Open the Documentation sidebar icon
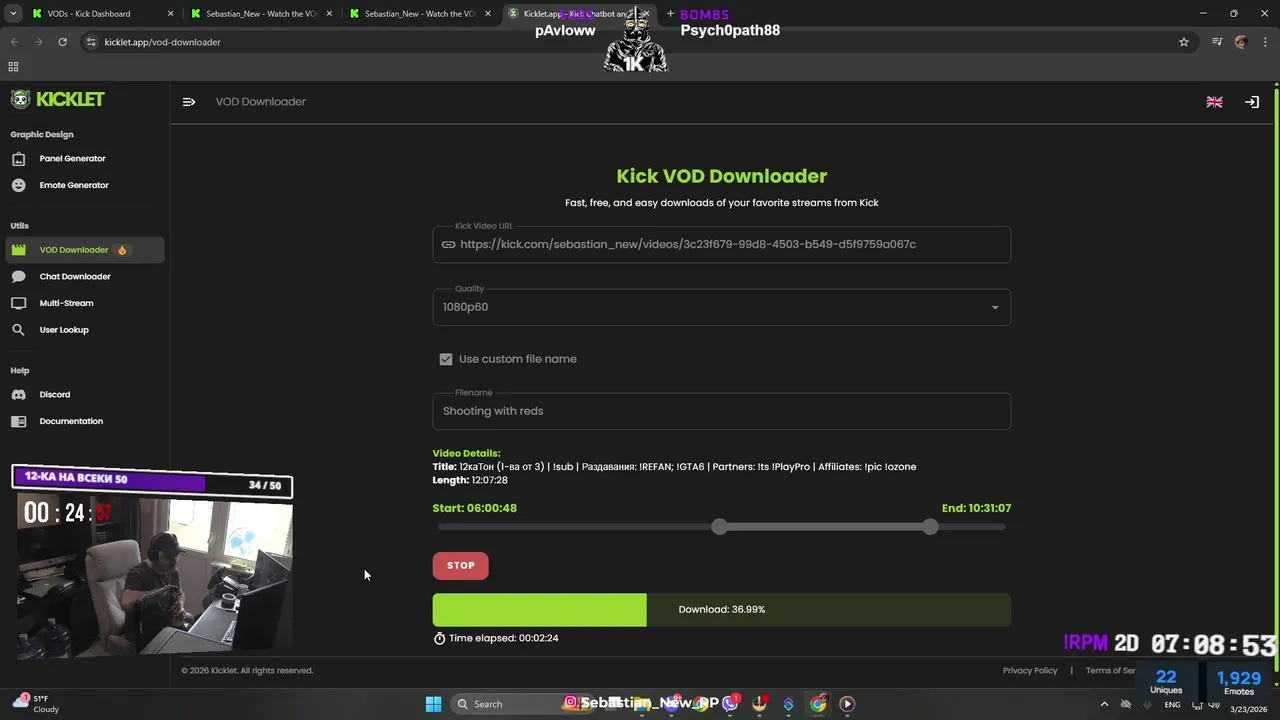The image size is (1280, 720). coord(18,421)
